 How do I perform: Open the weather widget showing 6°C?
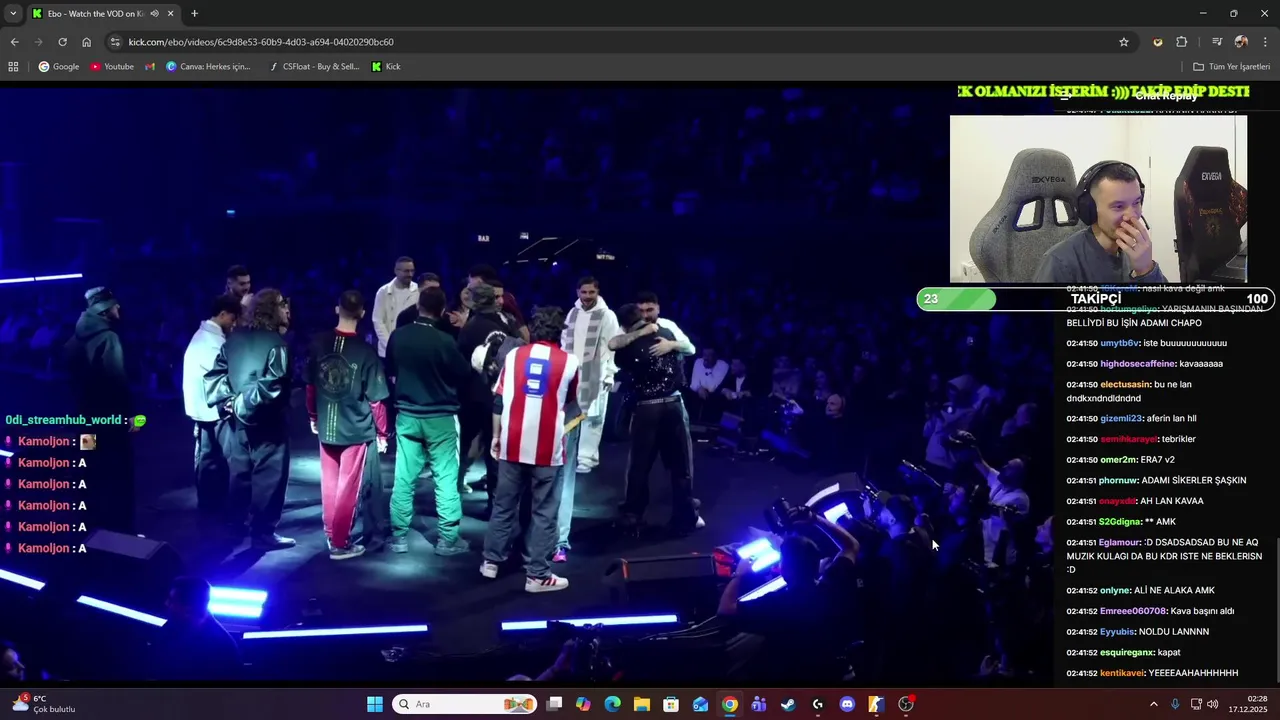[44, 704]
